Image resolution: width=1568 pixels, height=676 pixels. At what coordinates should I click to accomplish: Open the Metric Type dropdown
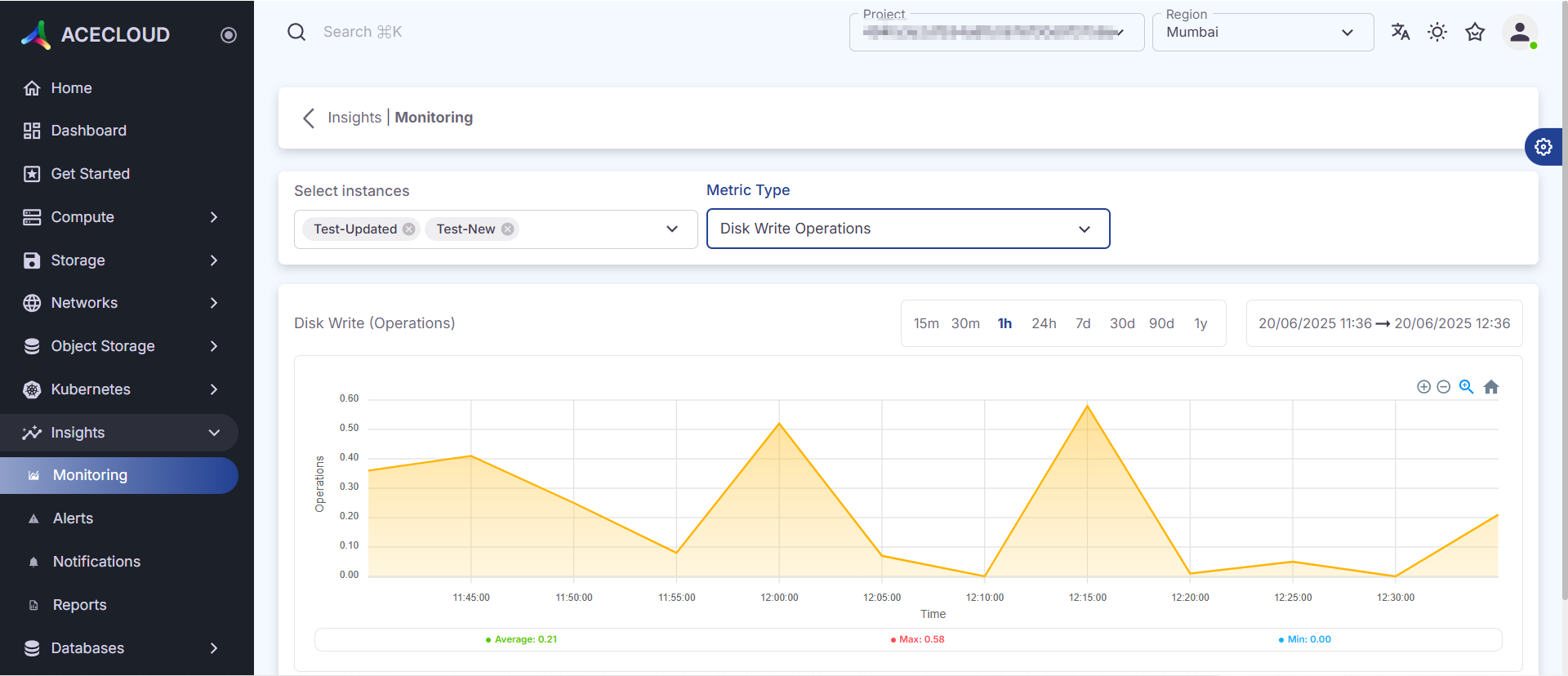coord(907,229)
